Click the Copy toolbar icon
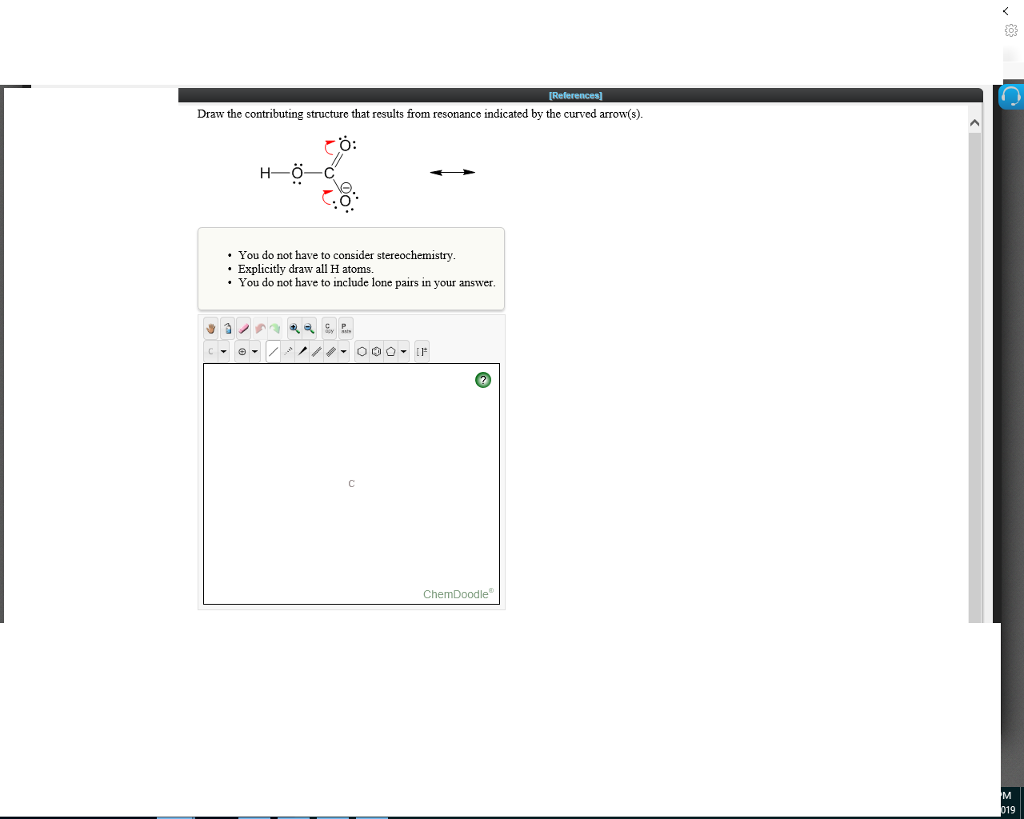The width and height of the screenshot is (1024, 819). click(x=328, y=328)
